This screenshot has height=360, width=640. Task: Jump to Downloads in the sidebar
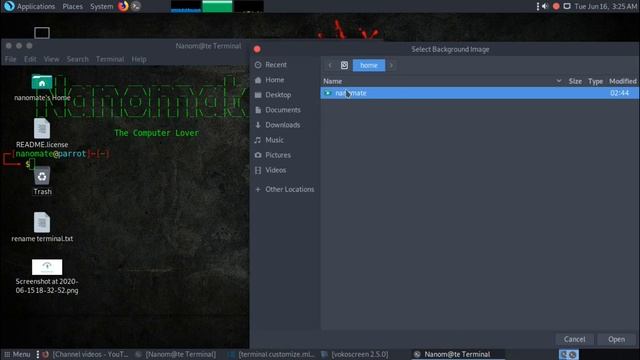[278, 125]
